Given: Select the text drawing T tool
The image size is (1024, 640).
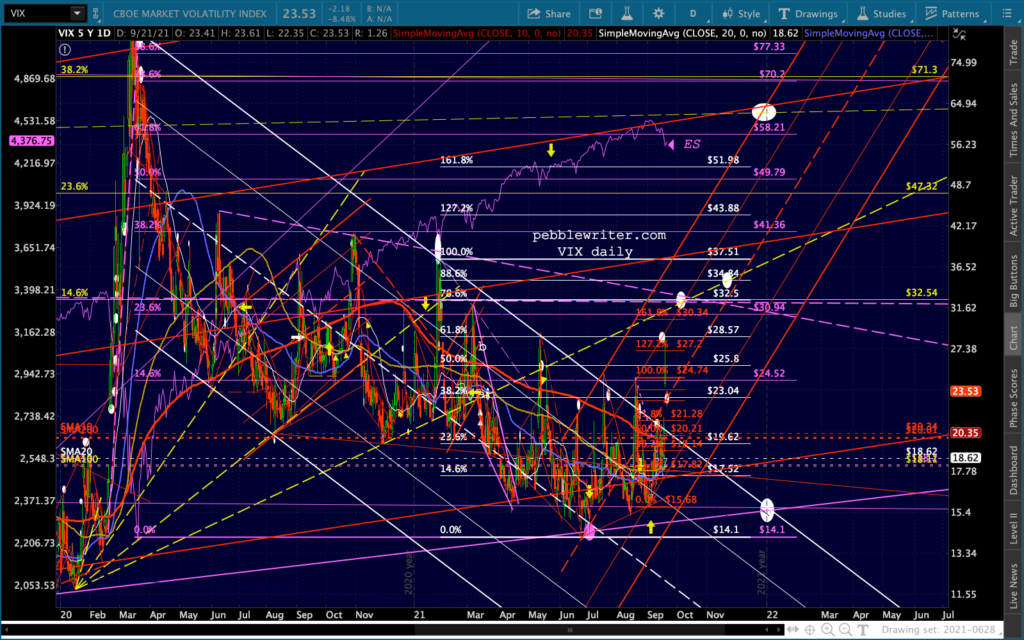Looking at the screenshot, I should click(862, 630).
